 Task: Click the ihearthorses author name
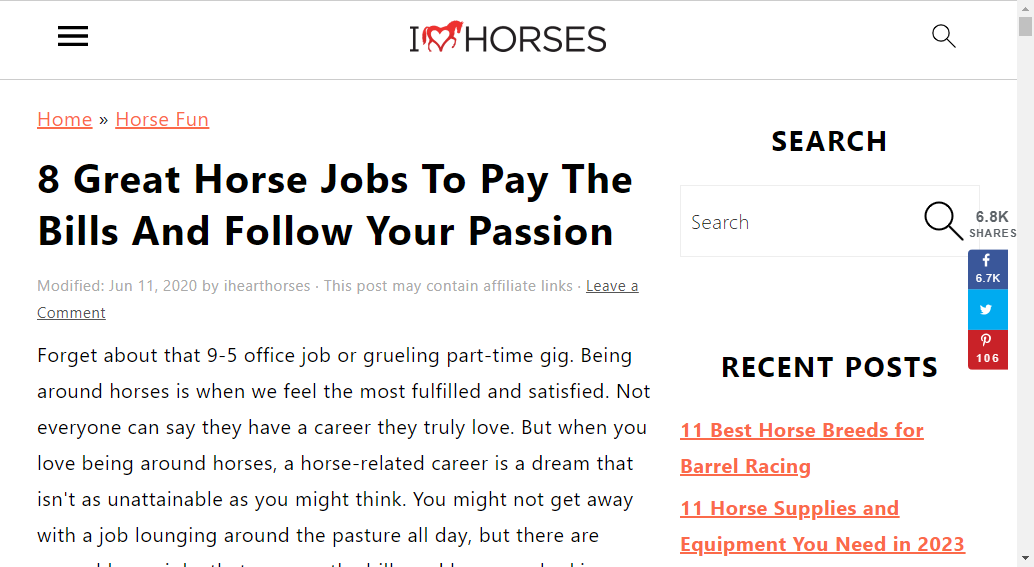[267, 286]
